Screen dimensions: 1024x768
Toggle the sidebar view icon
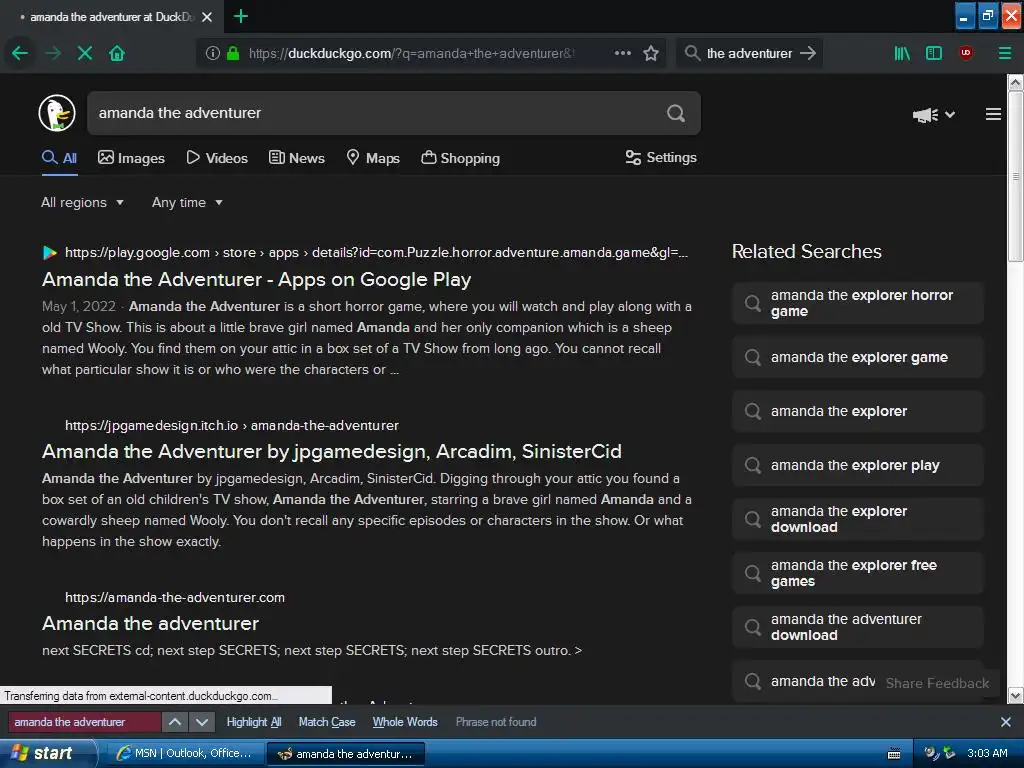934,53
